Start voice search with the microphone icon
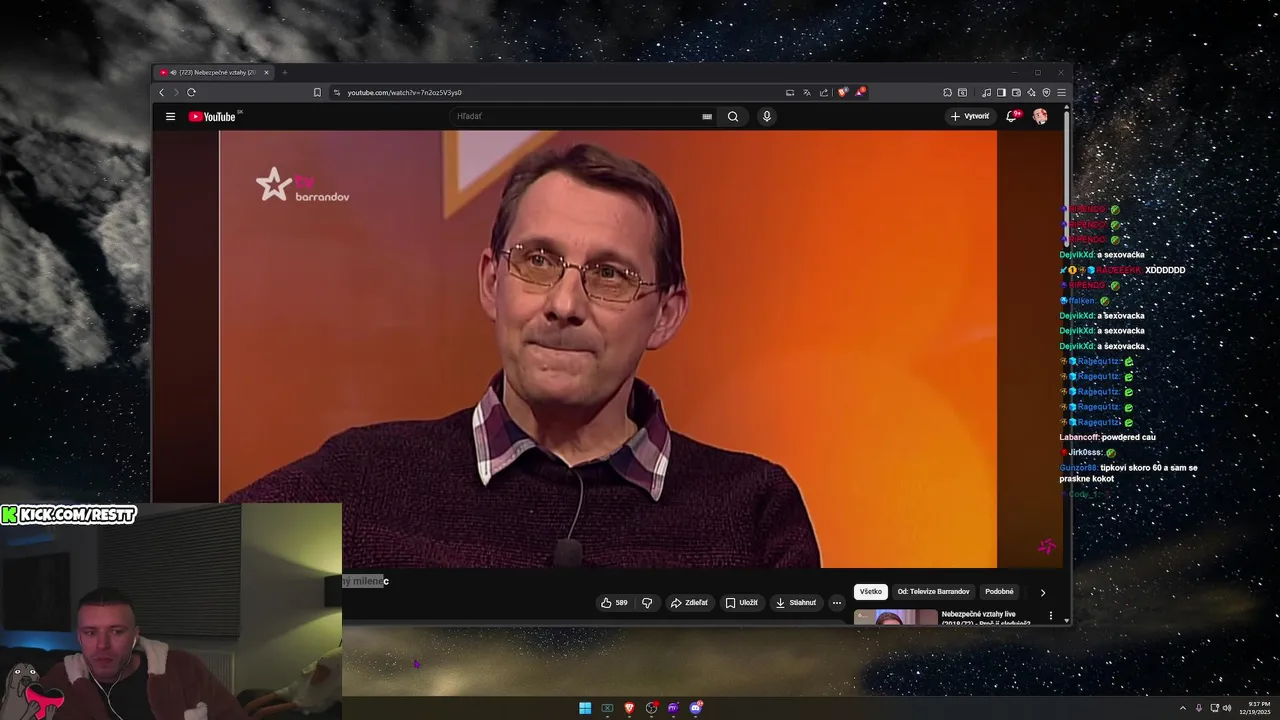 point(767,116)
